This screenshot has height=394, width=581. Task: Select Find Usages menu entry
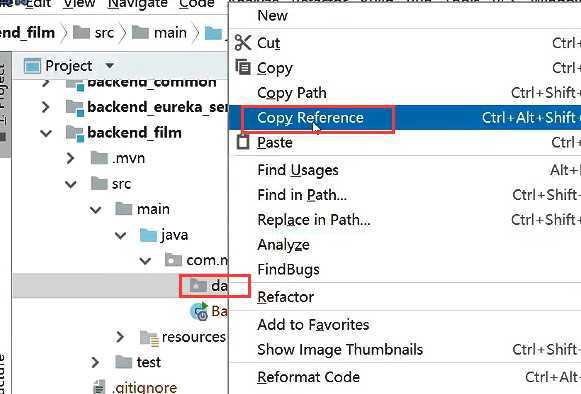coord(298,170)
